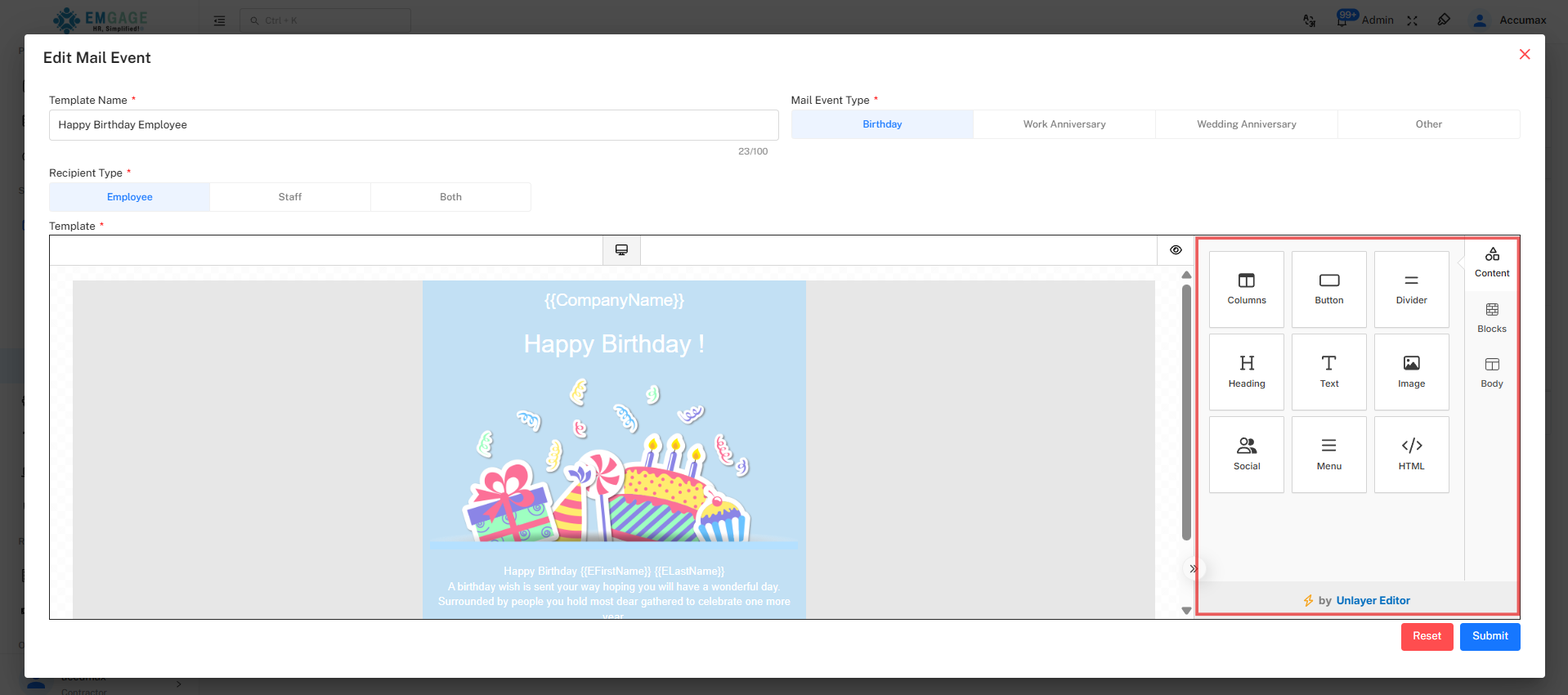Screen dimensions: 1568x695
Task: Collapse the editor side panel arrow
Action: (1193, 569)
